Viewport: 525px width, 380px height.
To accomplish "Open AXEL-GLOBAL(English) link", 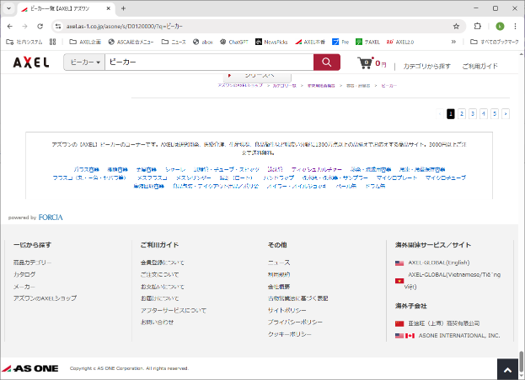I will (x=439, y=262).
